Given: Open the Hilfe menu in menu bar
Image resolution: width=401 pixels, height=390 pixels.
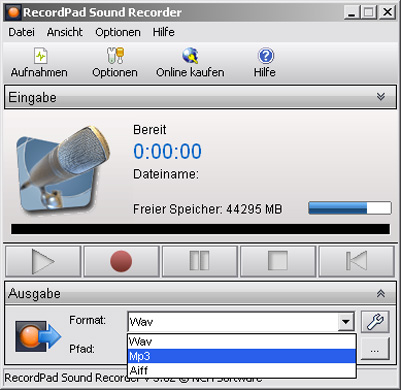Looking at the screenshot, I should (164, 32).
